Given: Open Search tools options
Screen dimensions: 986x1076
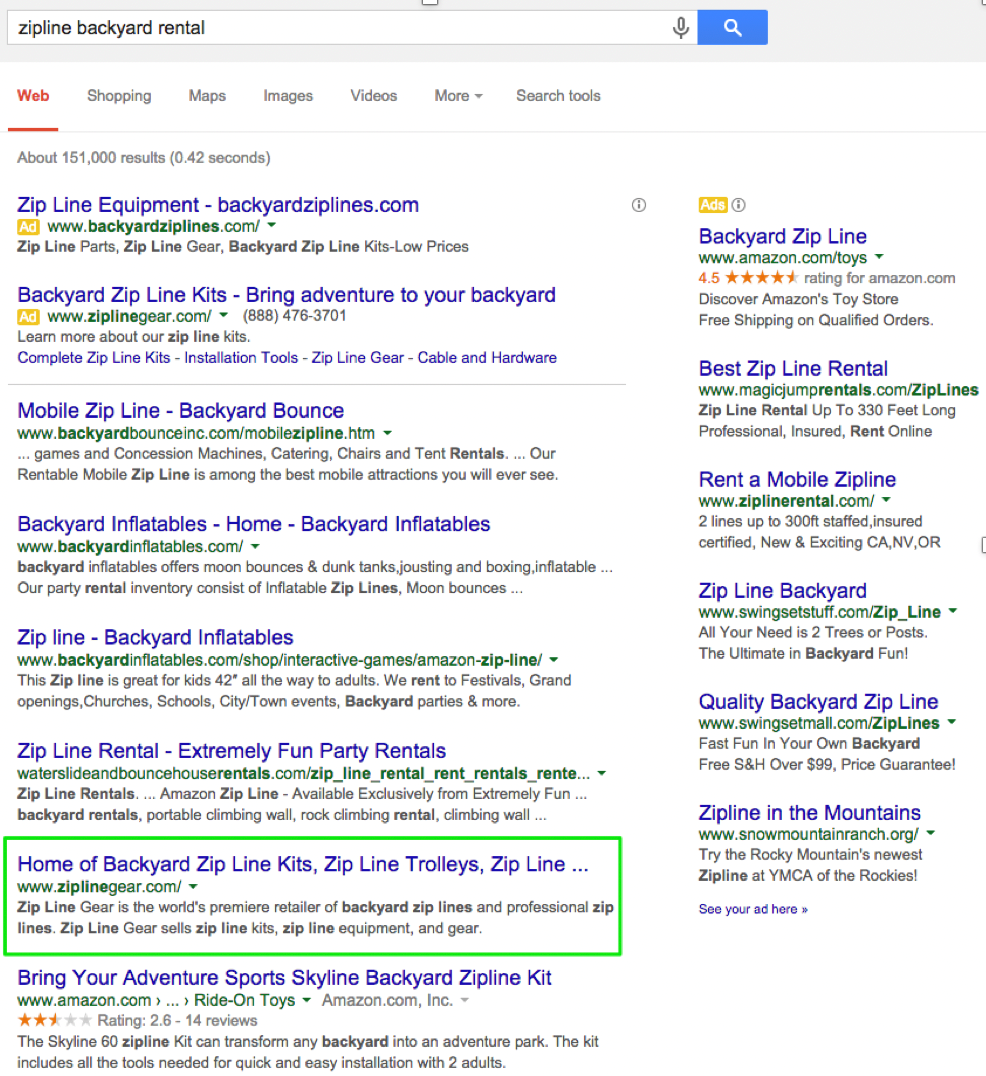Looking at the screenshot, I should [559, 95].
